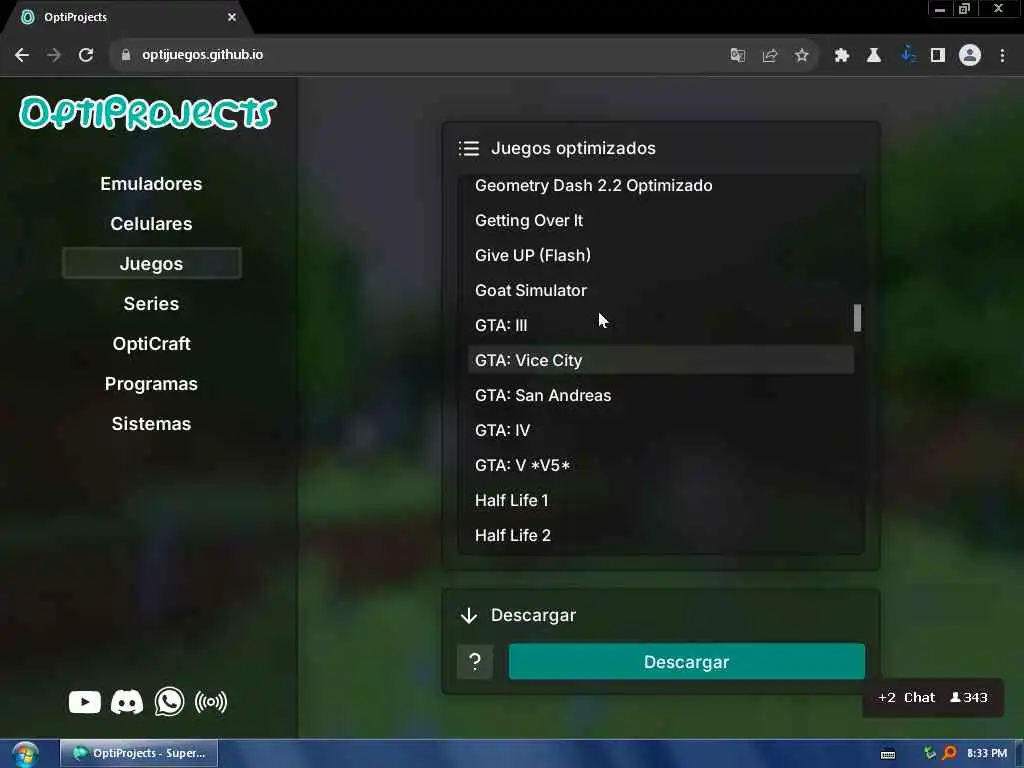The width and height of the screenshot is (1024, 768).
Task: Open the WhatsApp group icon
Action: pos(169,702)
